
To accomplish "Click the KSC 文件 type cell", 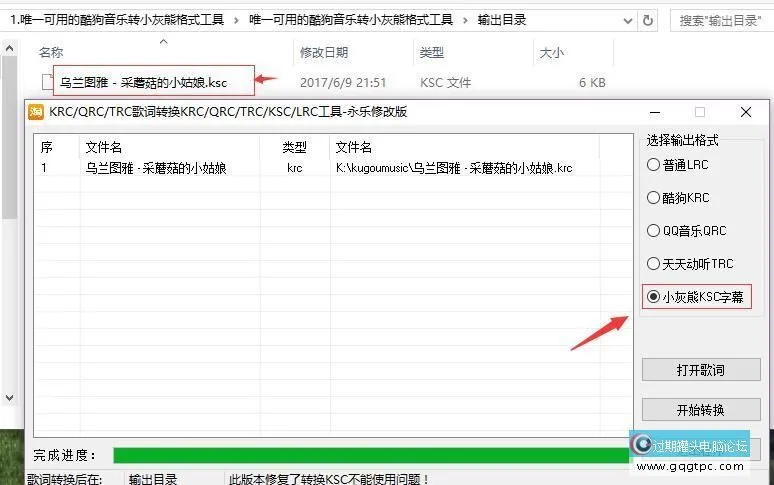I will pos(445,82).
